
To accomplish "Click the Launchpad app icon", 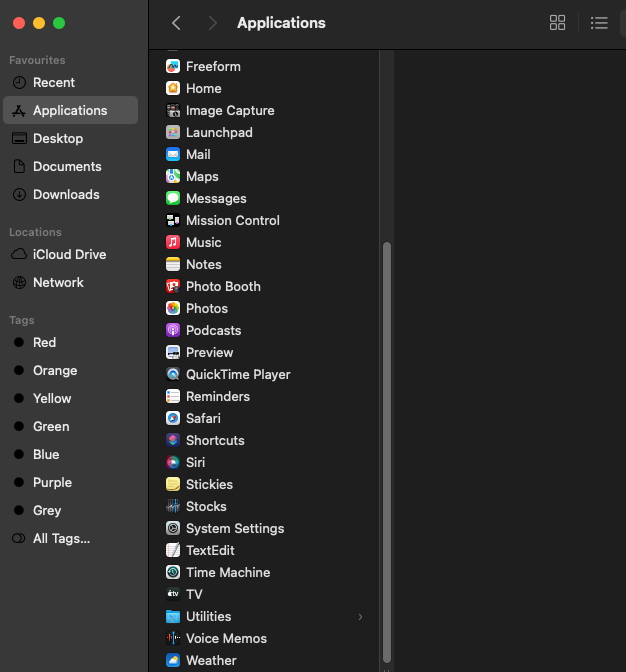I will 173,132.
